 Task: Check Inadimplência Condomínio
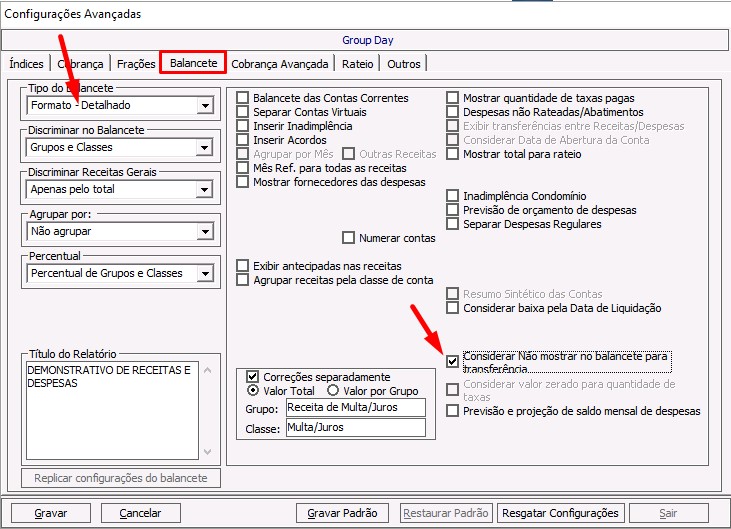pos(452,196)
